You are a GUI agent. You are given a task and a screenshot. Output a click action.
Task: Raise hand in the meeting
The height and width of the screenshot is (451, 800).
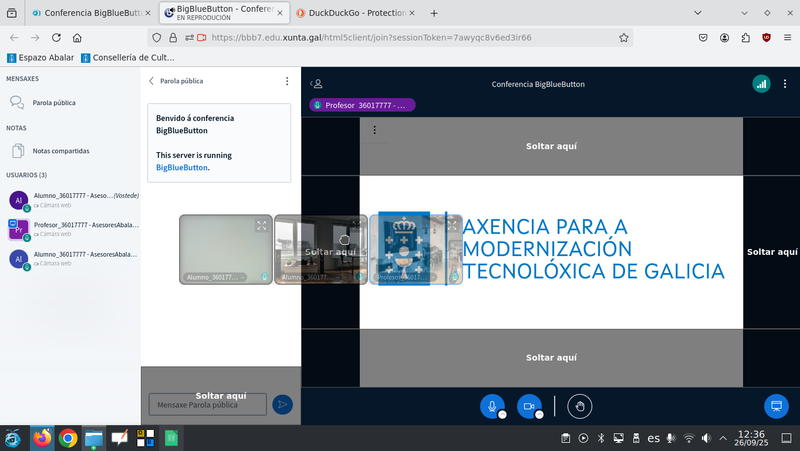[580, 405]
